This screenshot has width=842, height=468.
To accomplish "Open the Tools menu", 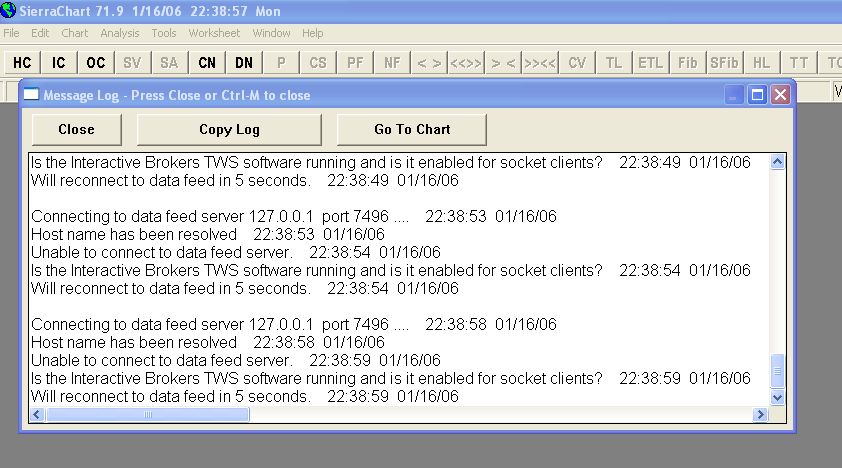I will coord(164,33).
